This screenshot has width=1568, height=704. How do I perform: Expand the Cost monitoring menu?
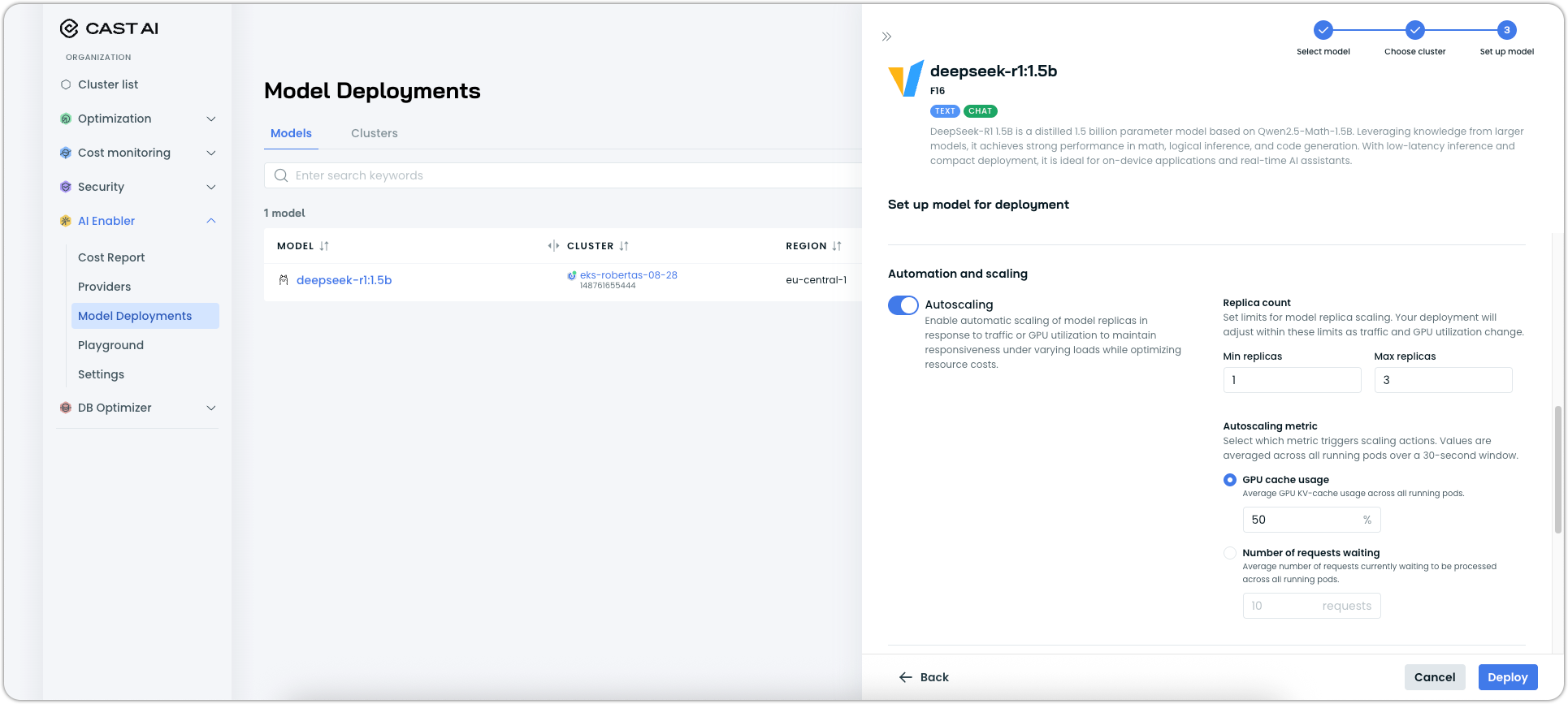tap(211, 153)
